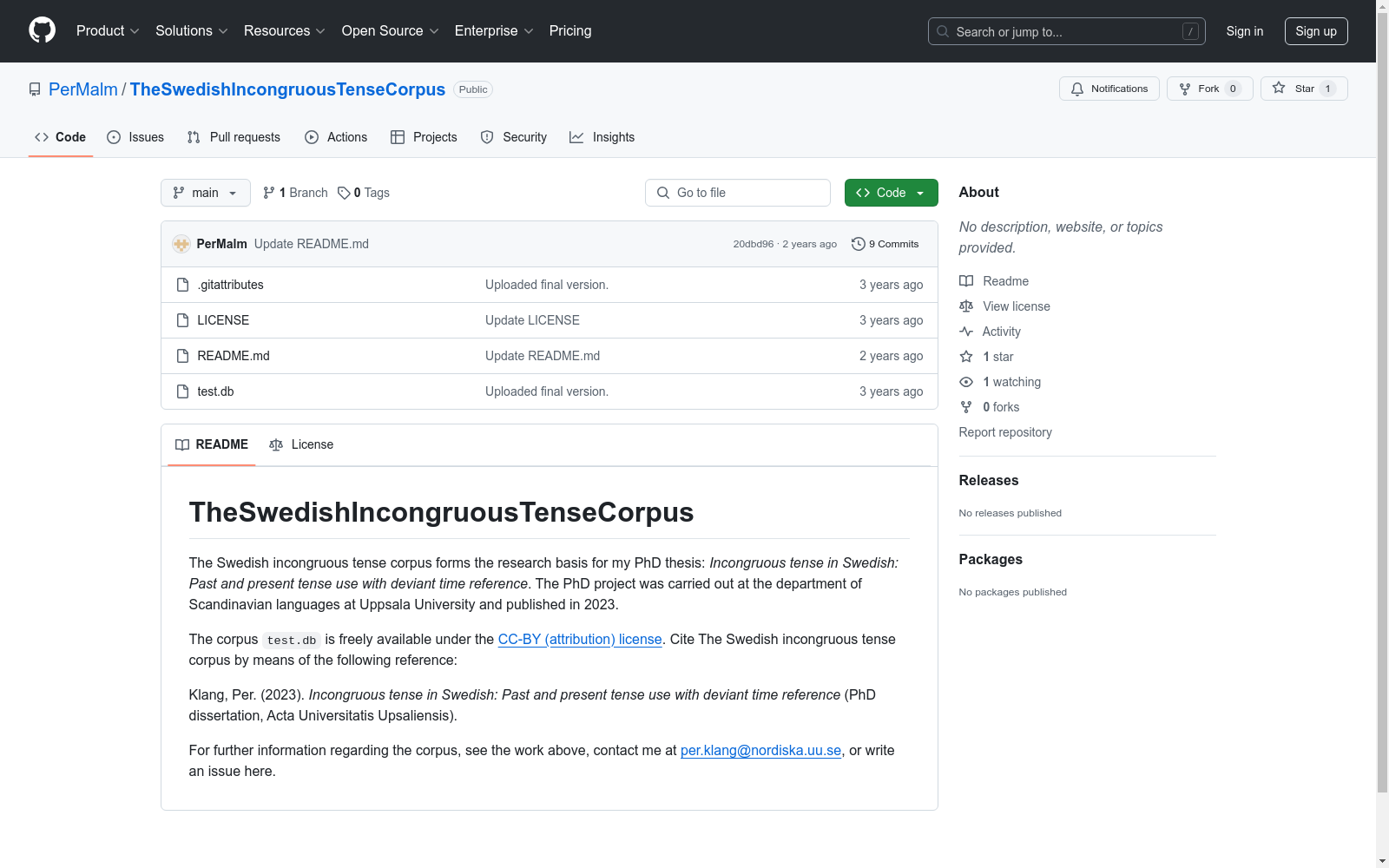This screenshot has height=868, width=1389.
Task: Switch to the Issues tab
Action: (x=135, y=137)
